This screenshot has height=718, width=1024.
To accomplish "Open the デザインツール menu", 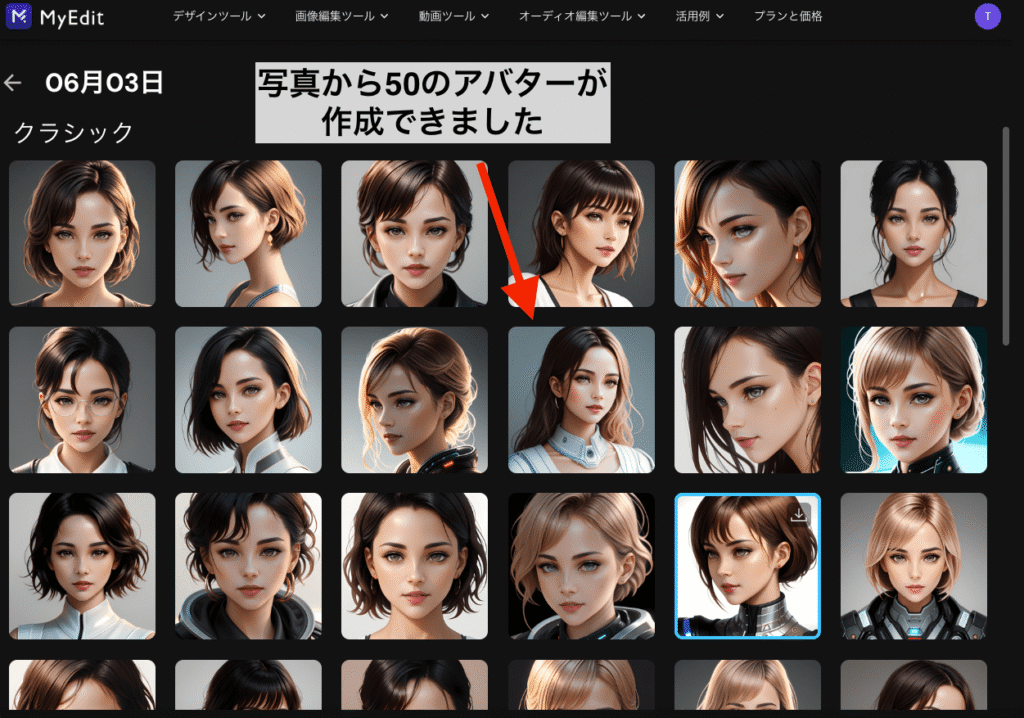I will (219, 16).
